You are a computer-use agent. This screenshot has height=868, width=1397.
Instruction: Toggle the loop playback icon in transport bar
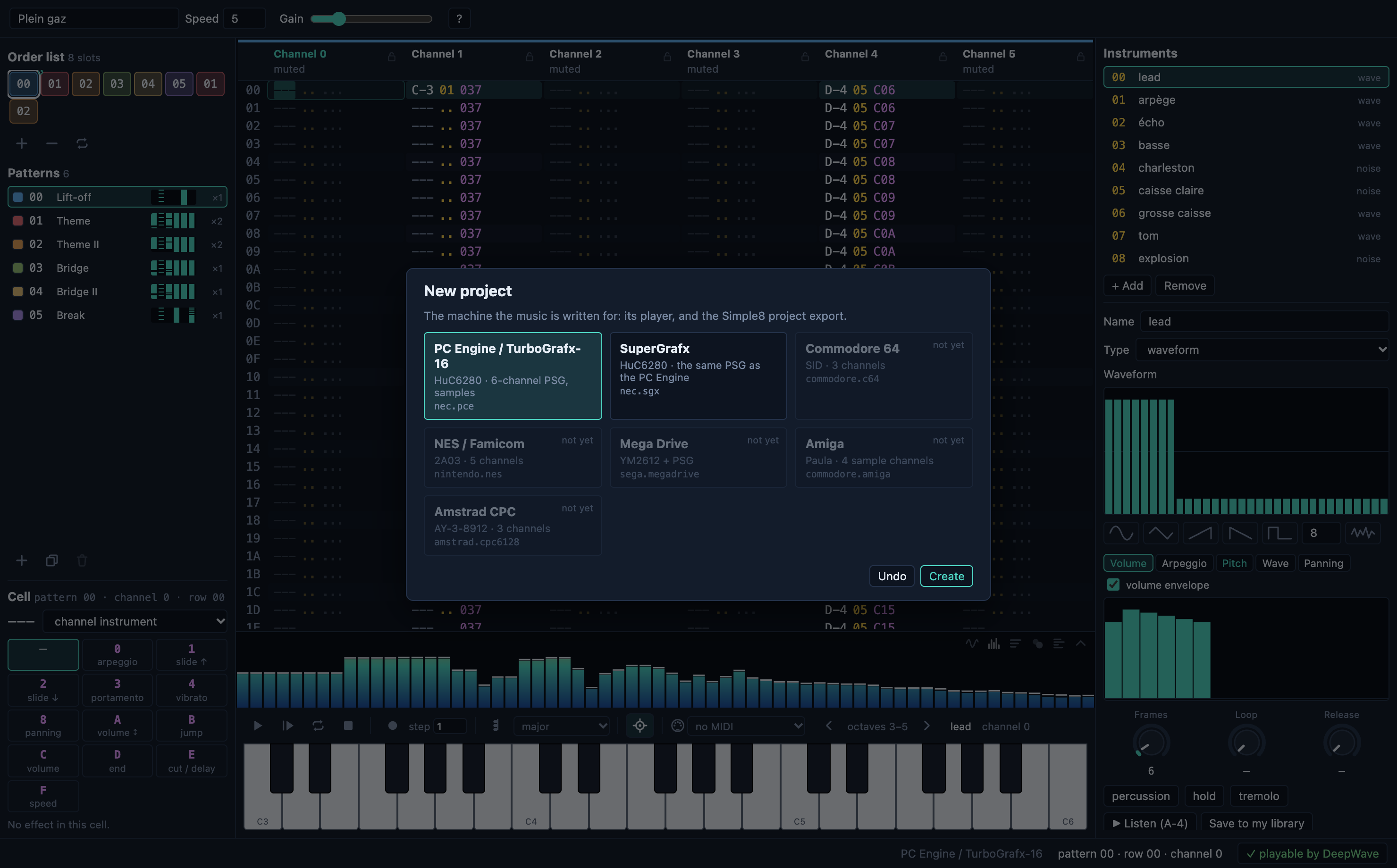[x=318, y=726]
